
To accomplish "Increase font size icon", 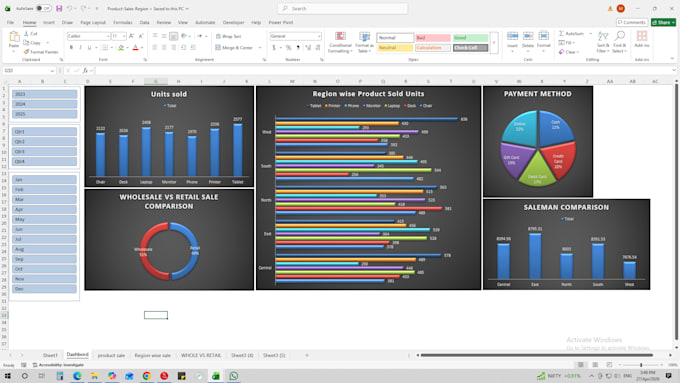I will 132,36.
